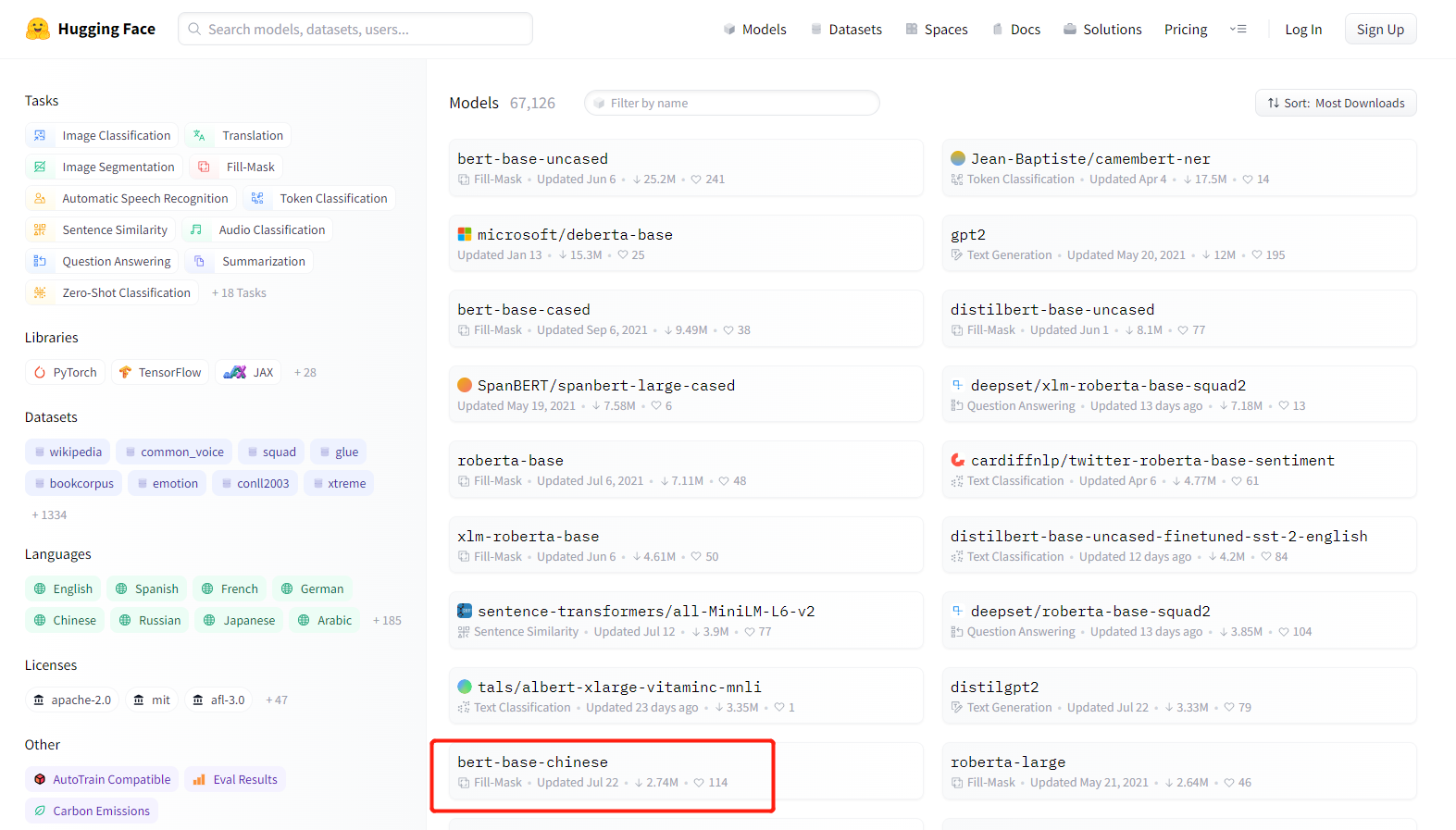Click the JAX library icon

point(235,373)
